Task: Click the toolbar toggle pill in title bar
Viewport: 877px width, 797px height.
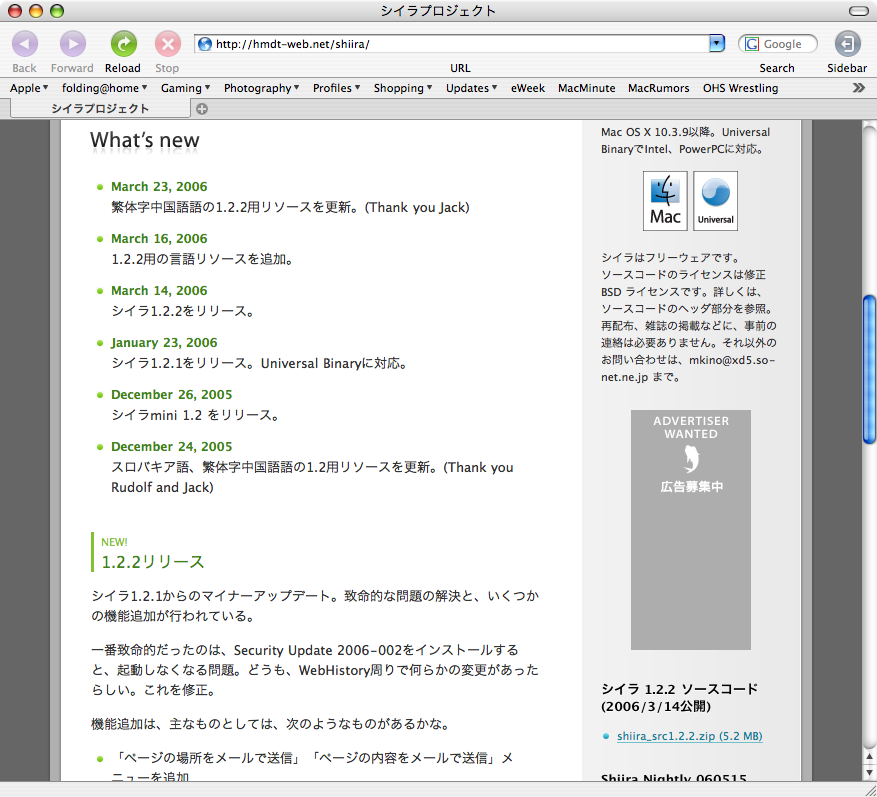Action: [858, 11]
